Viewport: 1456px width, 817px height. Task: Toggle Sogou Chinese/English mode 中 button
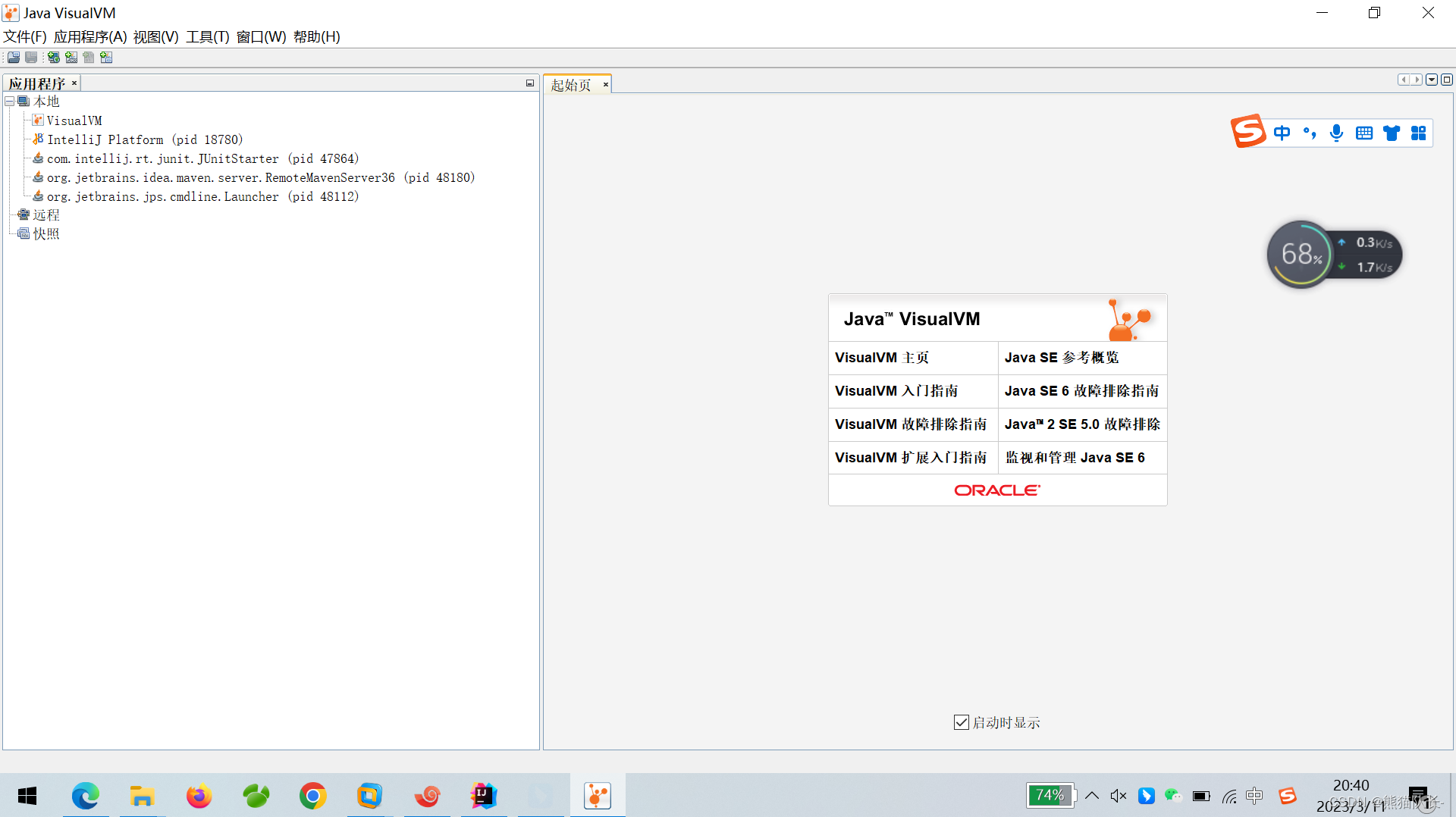coord(1282,133)
